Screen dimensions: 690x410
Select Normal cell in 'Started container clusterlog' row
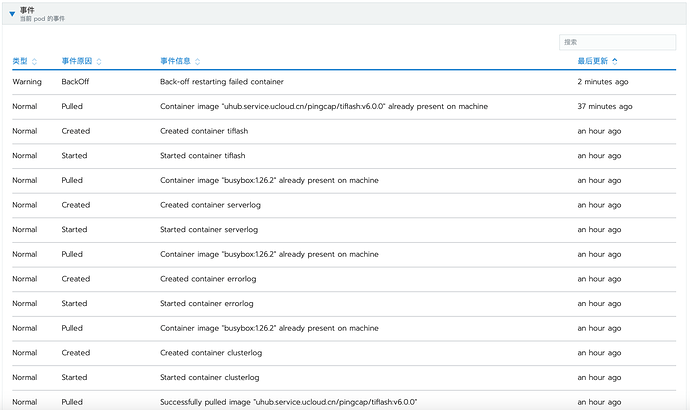(25, 377)
